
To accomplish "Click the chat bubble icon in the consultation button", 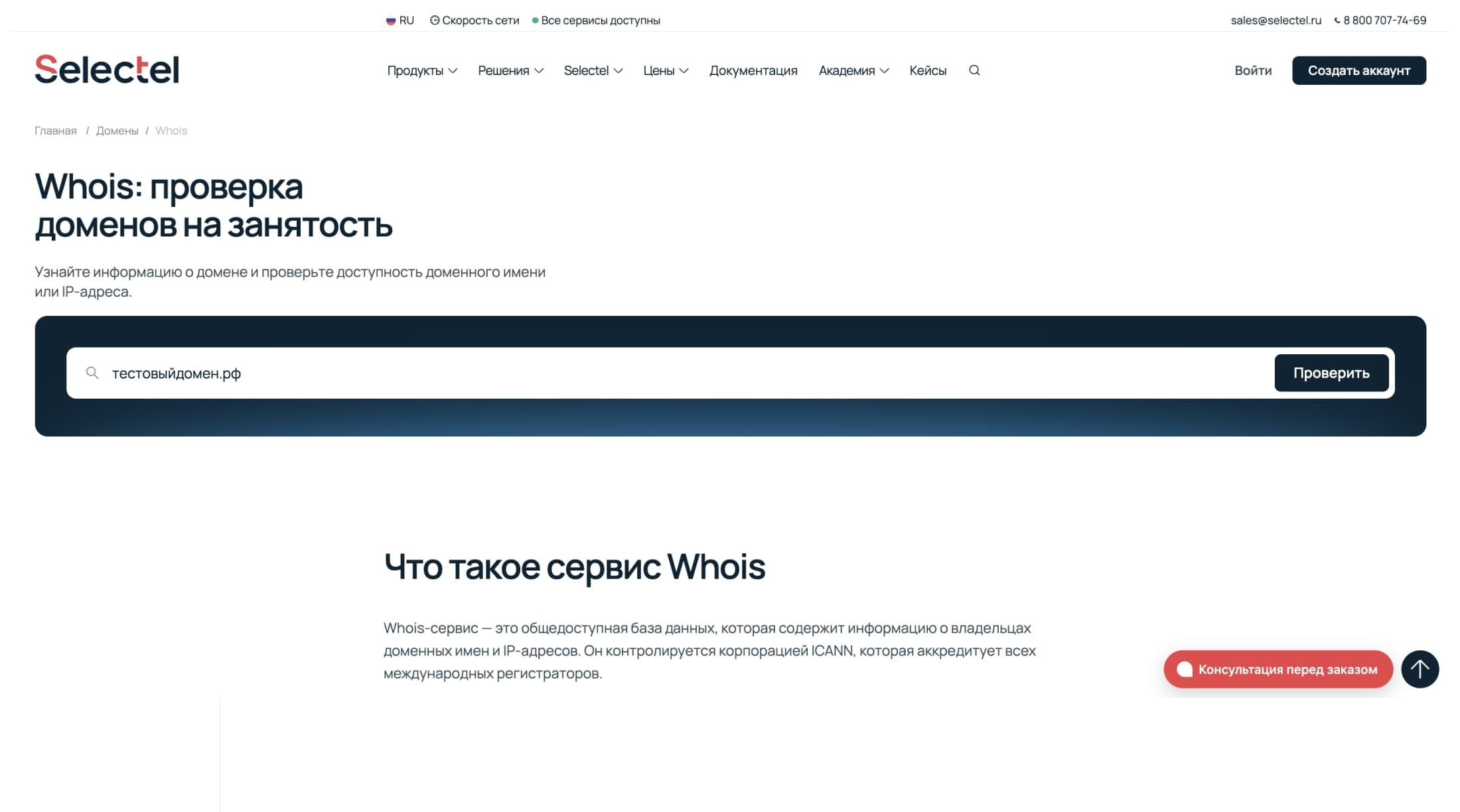I will 1185,669.
